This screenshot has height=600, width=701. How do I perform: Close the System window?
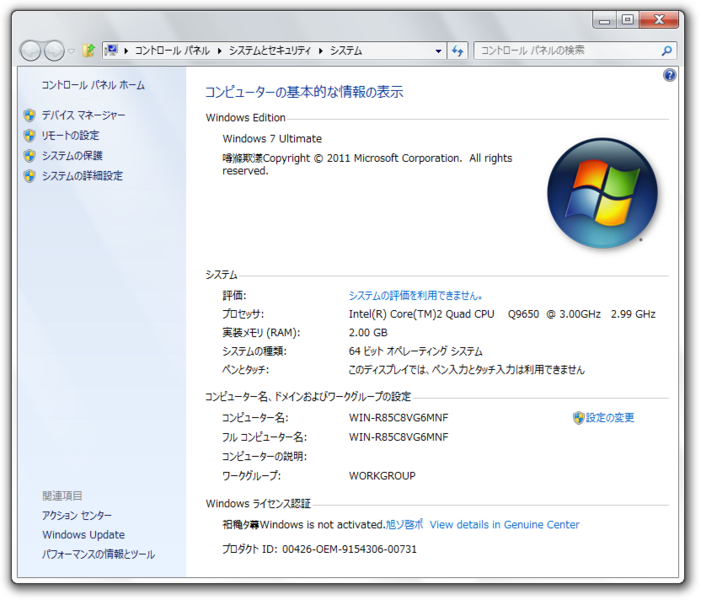[659, 20]
